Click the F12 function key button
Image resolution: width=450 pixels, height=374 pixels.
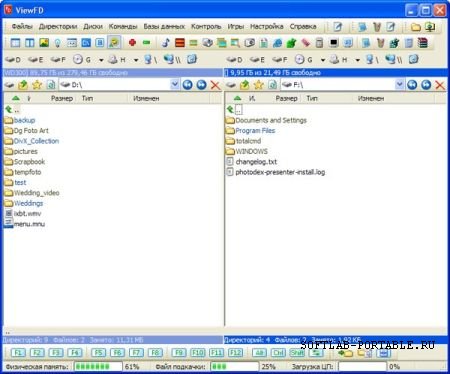[235, 353]
